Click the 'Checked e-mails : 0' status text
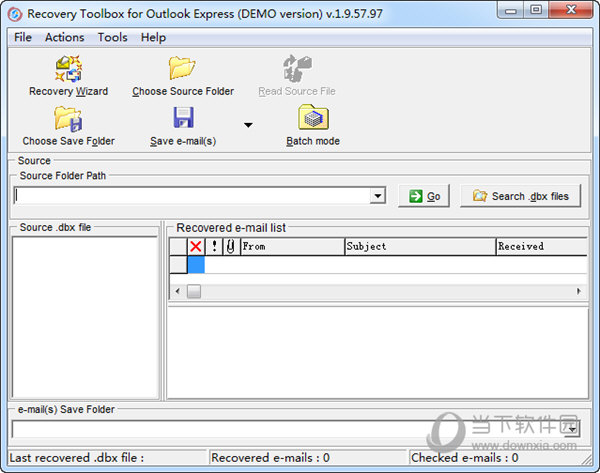 click(465, 458)
